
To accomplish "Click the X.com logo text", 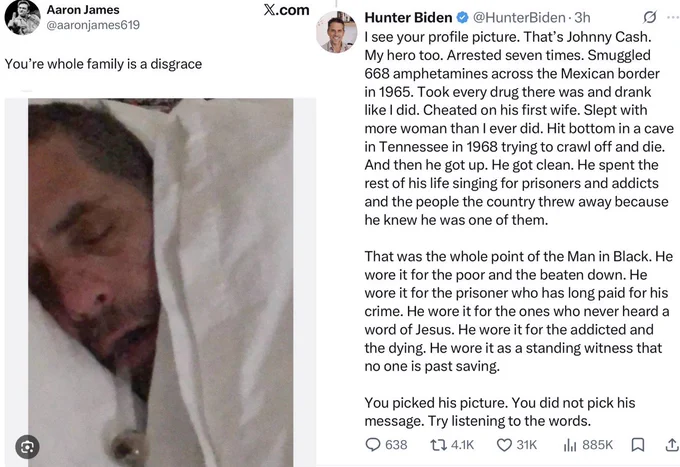I will (x=287, y=10).
